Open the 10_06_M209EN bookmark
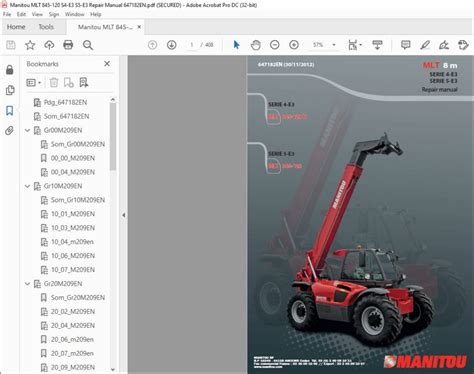The width and height of the screenshot is (474, 374). coord(73,256)
